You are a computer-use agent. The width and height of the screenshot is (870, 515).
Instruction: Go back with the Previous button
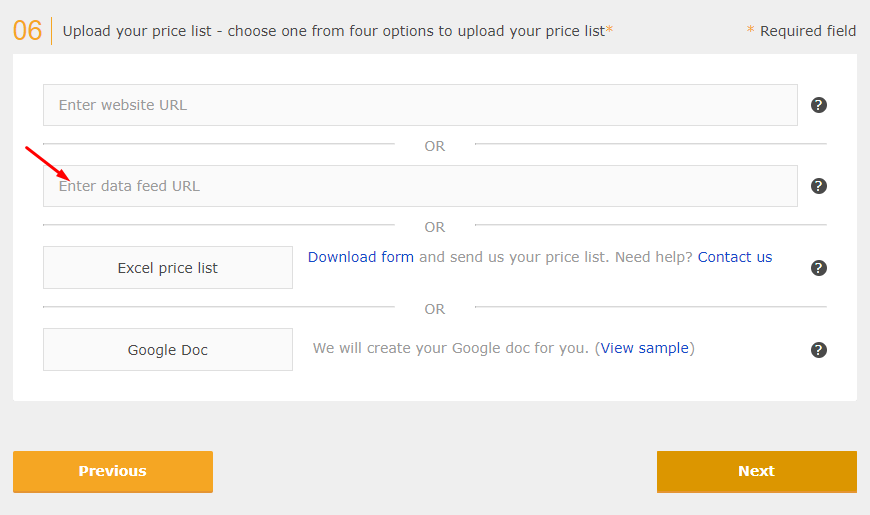tap(113, 471)
